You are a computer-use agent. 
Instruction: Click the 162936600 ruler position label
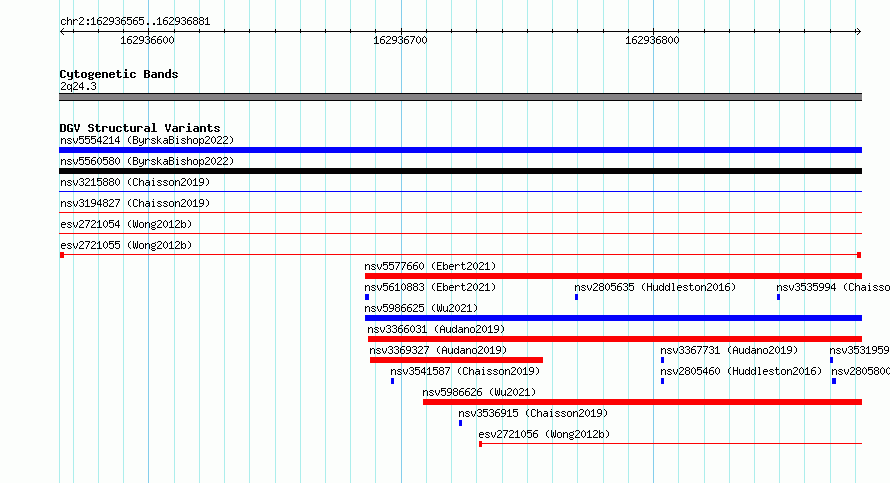pos(148,40)
